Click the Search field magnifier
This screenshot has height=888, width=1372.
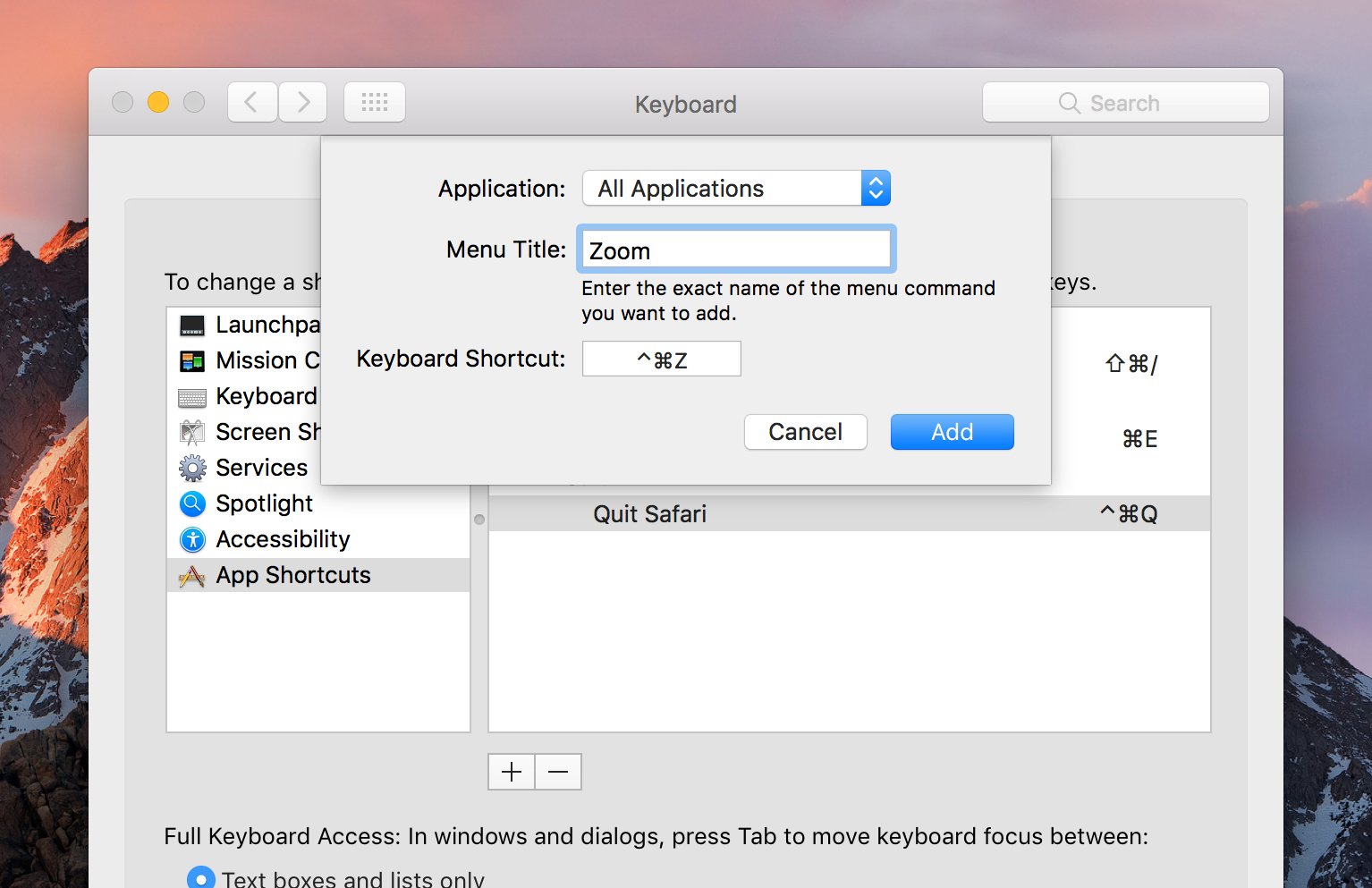click(1070, 102)
